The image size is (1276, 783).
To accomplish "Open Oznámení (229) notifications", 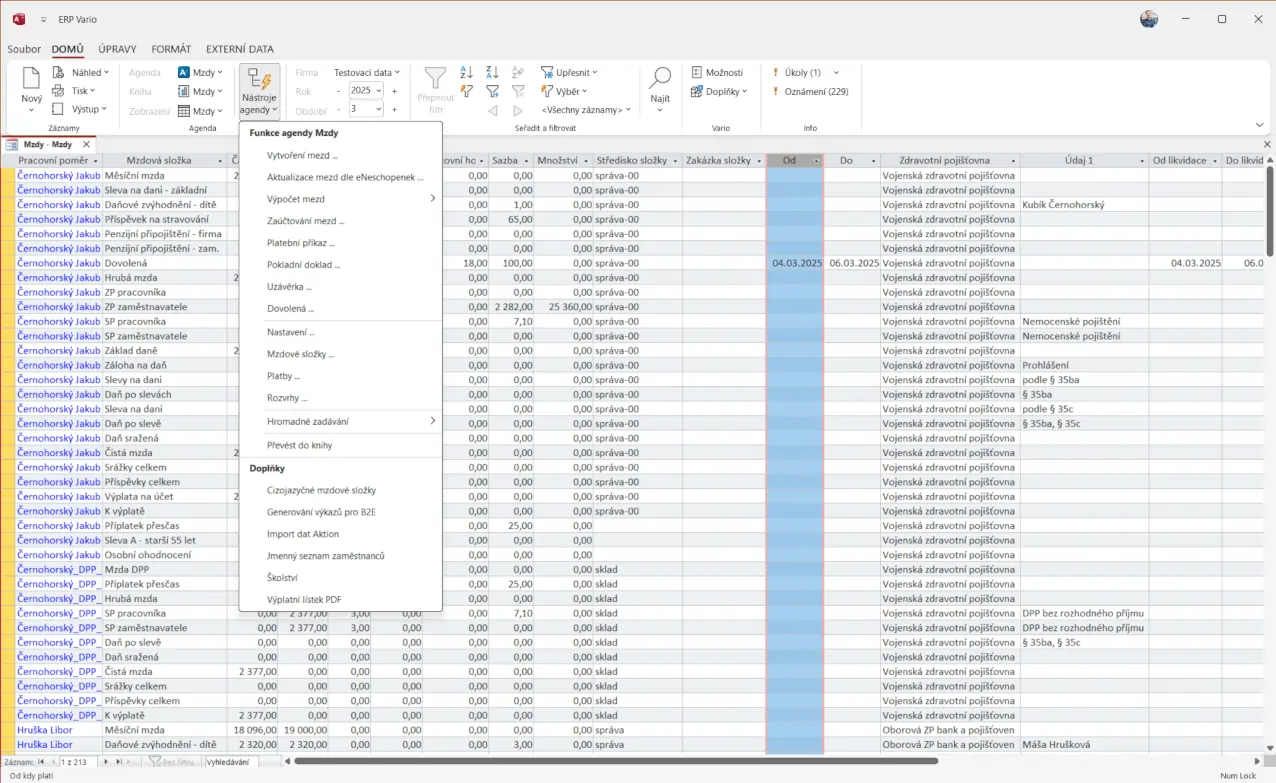I will point(816,91).
